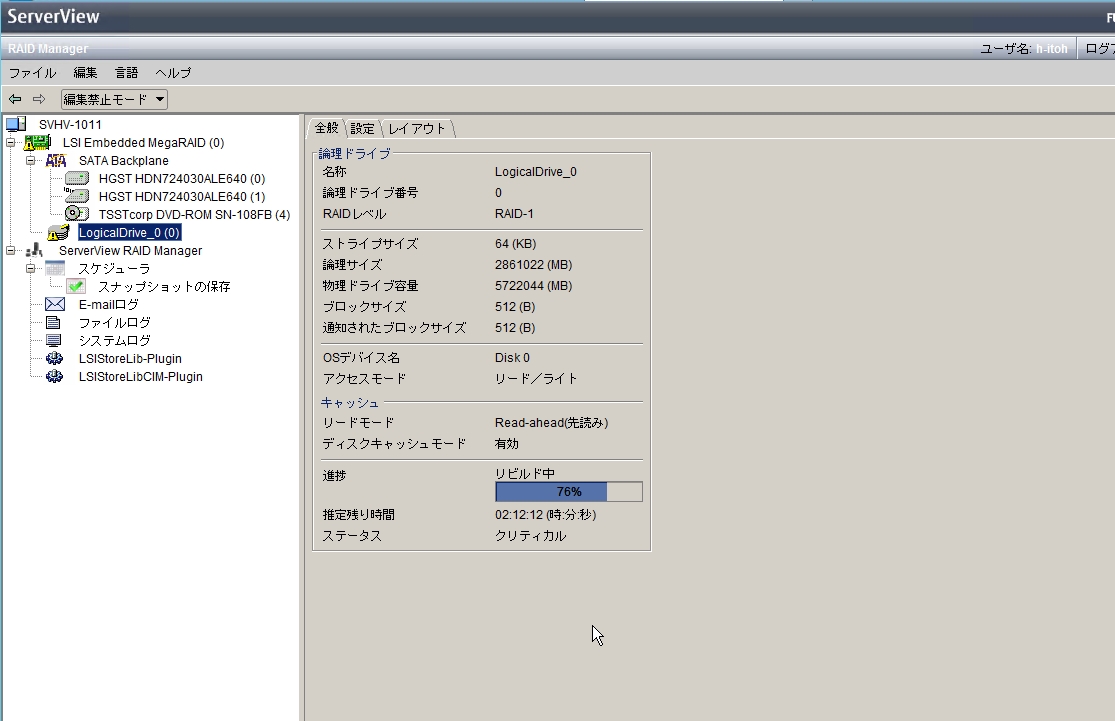Click the hard disk icon for HGST drive (0)
Screen dimensions: 1115x721
77,178
